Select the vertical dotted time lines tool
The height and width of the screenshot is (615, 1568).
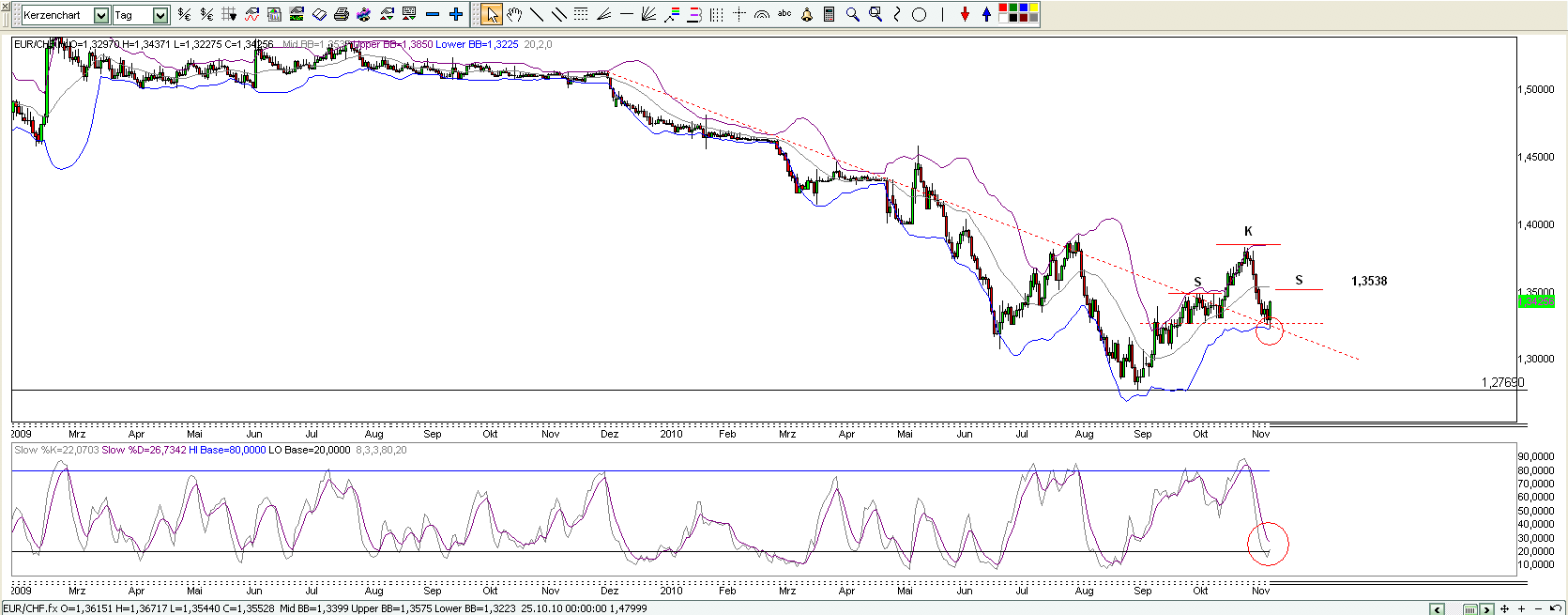point(716,14)
